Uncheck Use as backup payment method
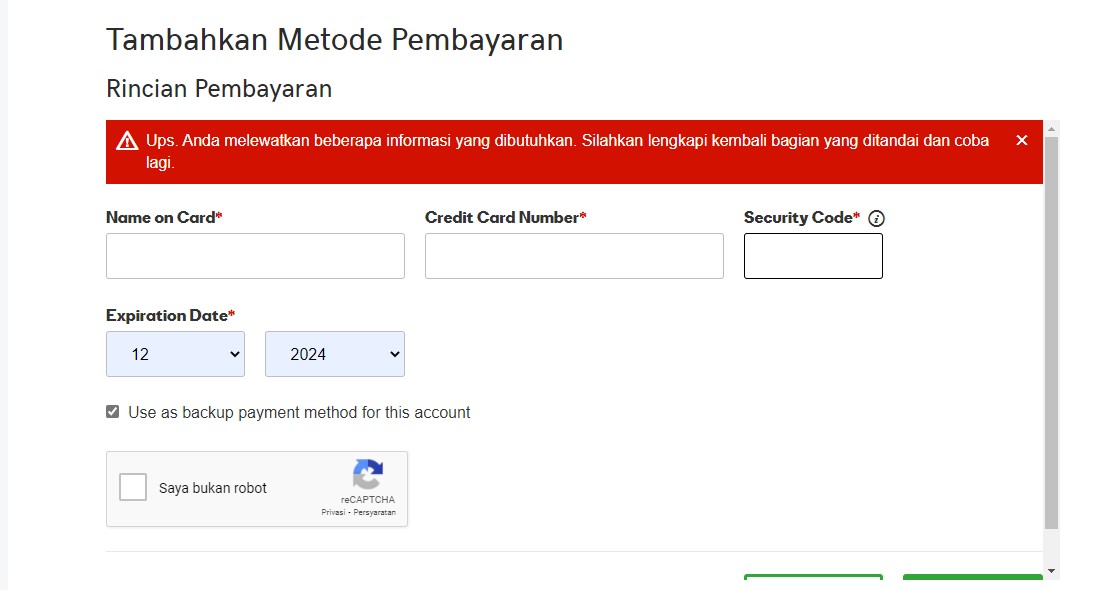The width and height of the screenshot is (1102, 590). (x=112, y=411)
